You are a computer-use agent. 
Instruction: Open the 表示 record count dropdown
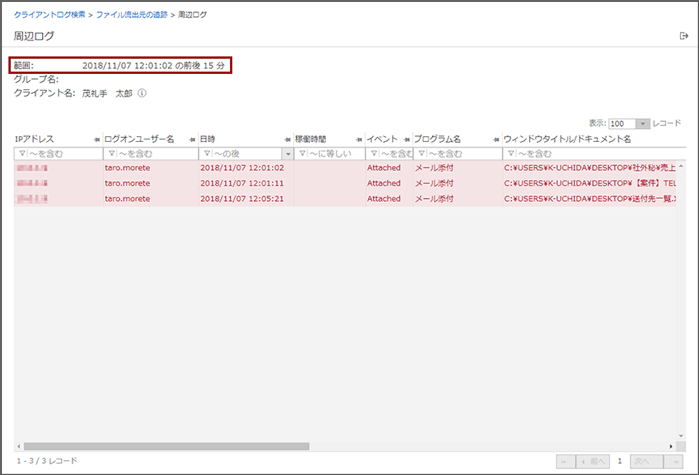point(643,123)
